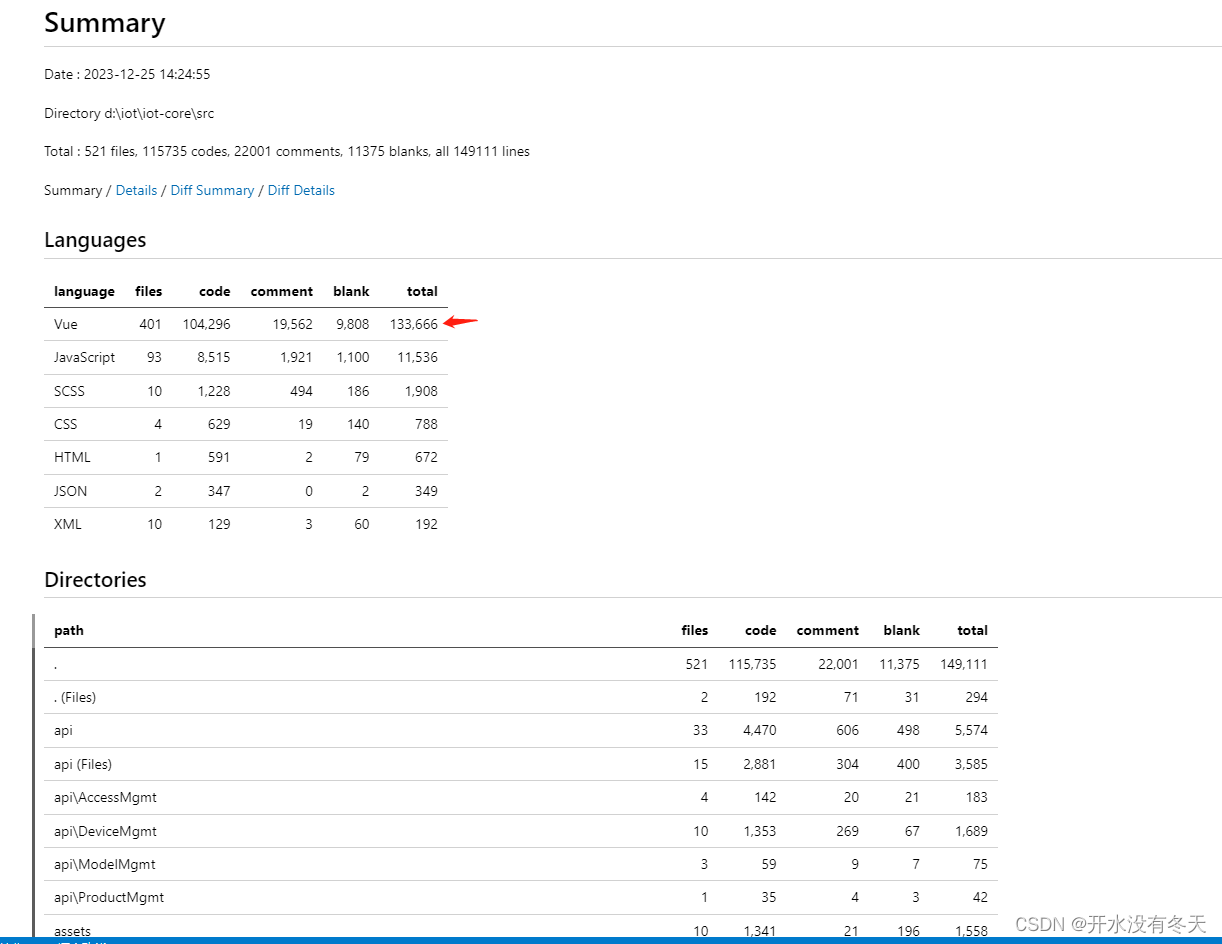Click the Directories section heading
This screenshot has width=1222, height=944.
pos(95,580)
